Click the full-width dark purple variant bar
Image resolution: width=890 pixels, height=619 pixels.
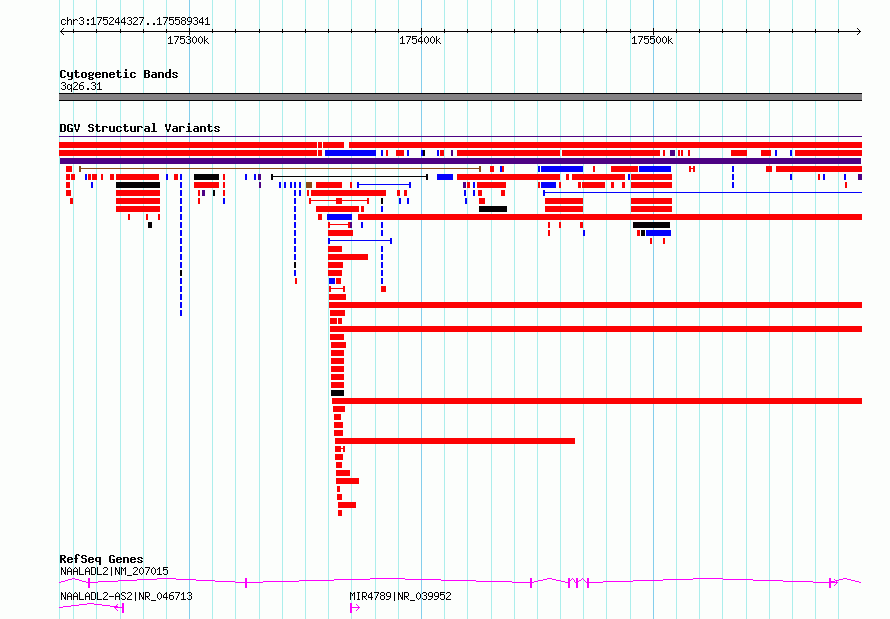click(x=460, y=161)
